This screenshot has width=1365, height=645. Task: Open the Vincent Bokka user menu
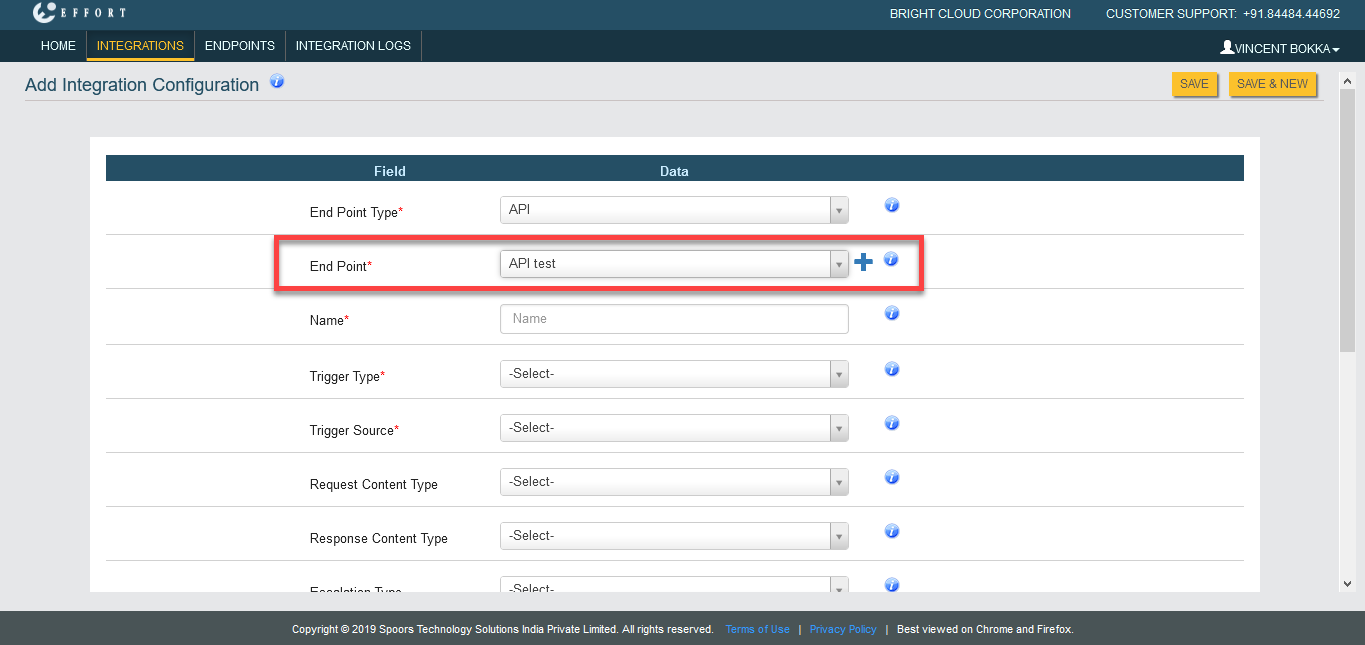point(1279,48)
